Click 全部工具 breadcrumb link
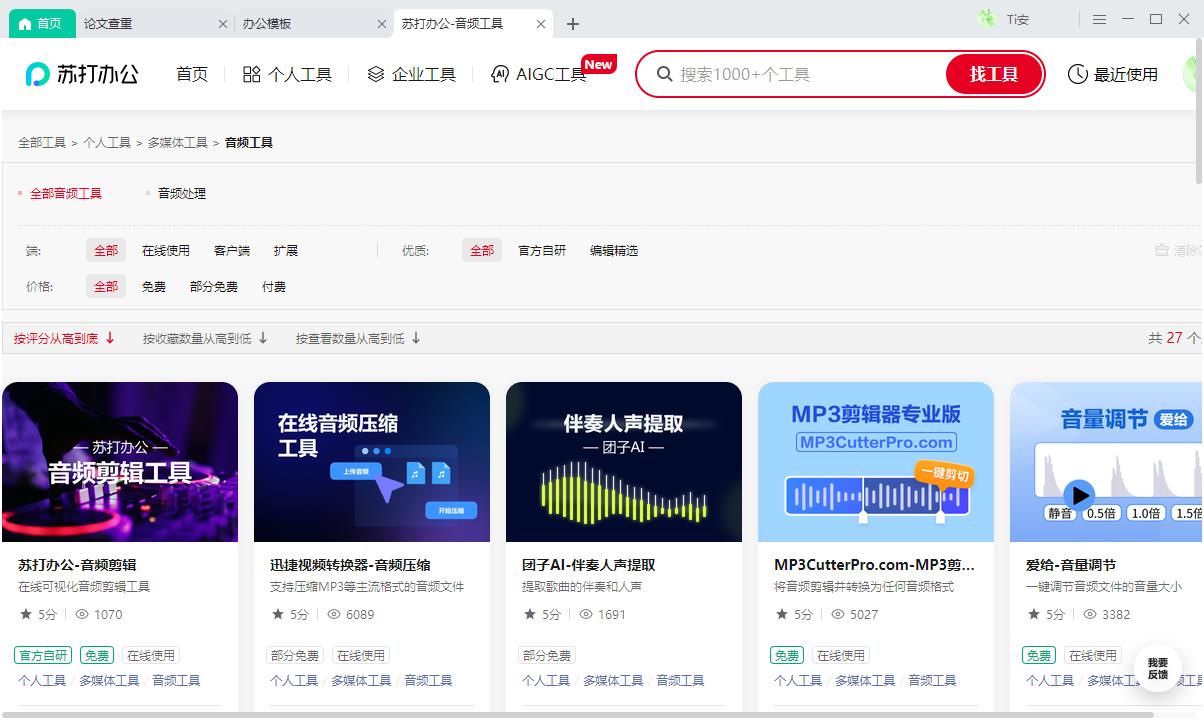 pyautogui.click(x=42, y=143)
